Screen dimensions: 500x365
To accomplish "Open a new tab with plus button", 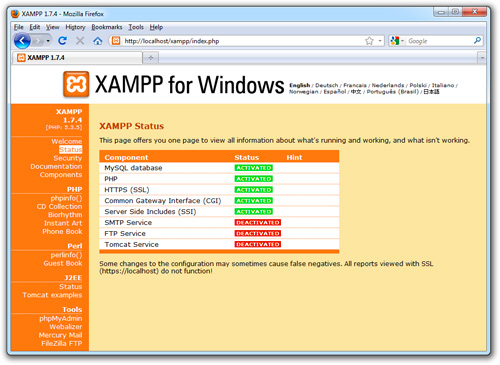I will coord(151,58).
